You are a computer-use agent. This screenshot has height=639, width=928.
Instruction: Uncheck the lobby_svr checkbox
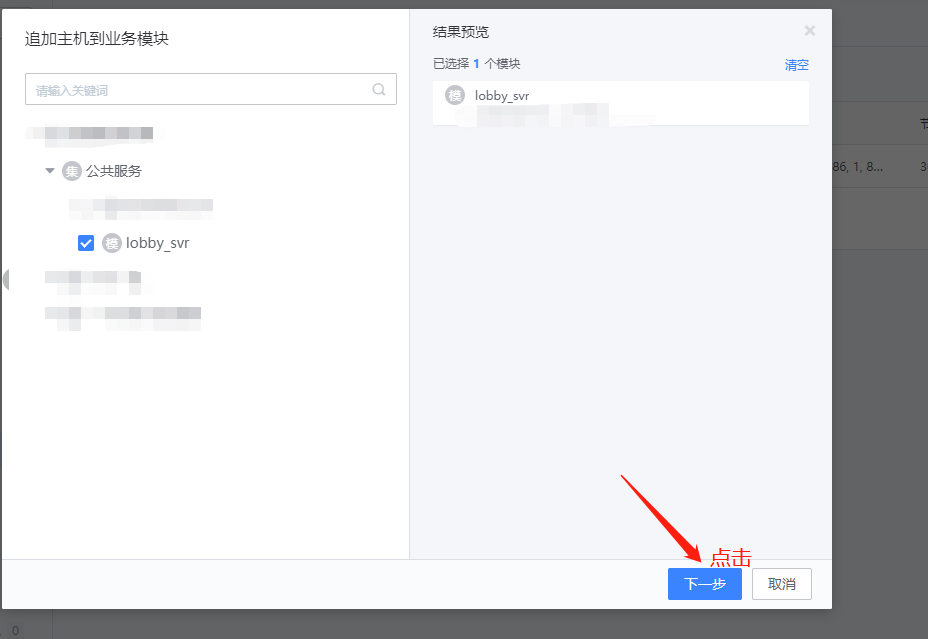tap(86, 242)
